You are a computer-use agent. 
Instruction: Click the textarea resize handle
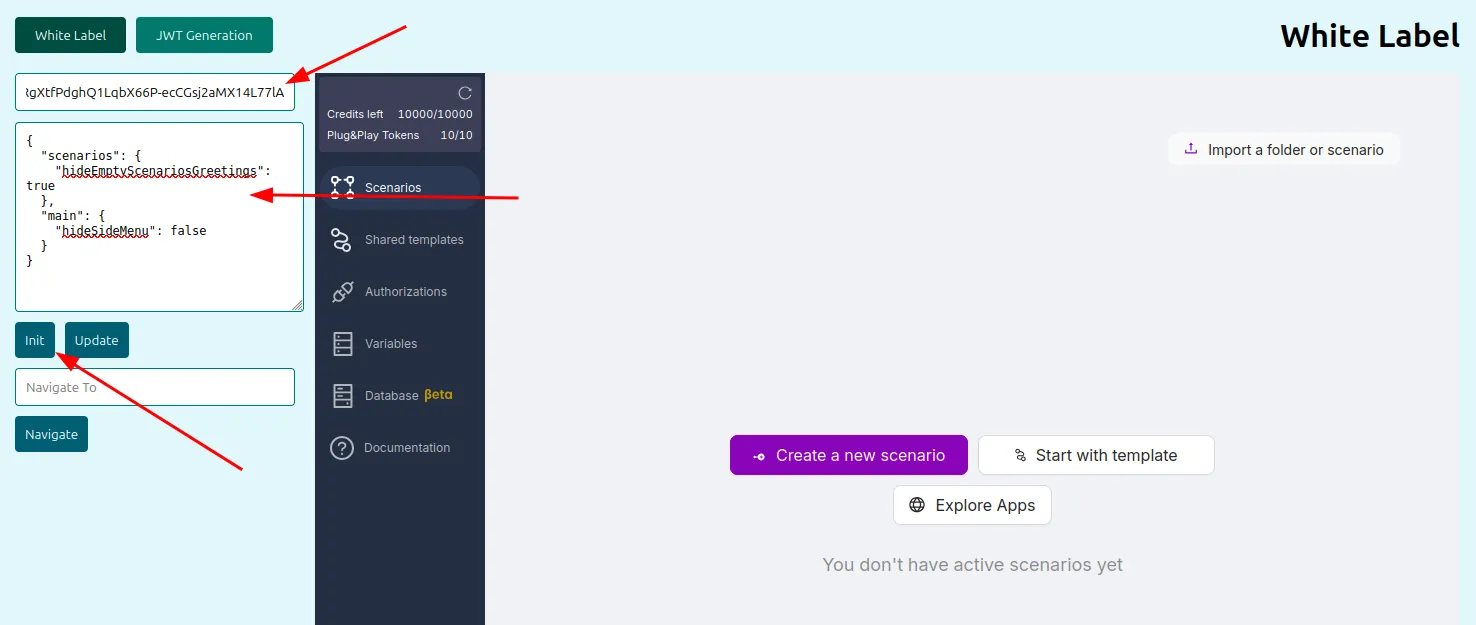pos(298,306)
